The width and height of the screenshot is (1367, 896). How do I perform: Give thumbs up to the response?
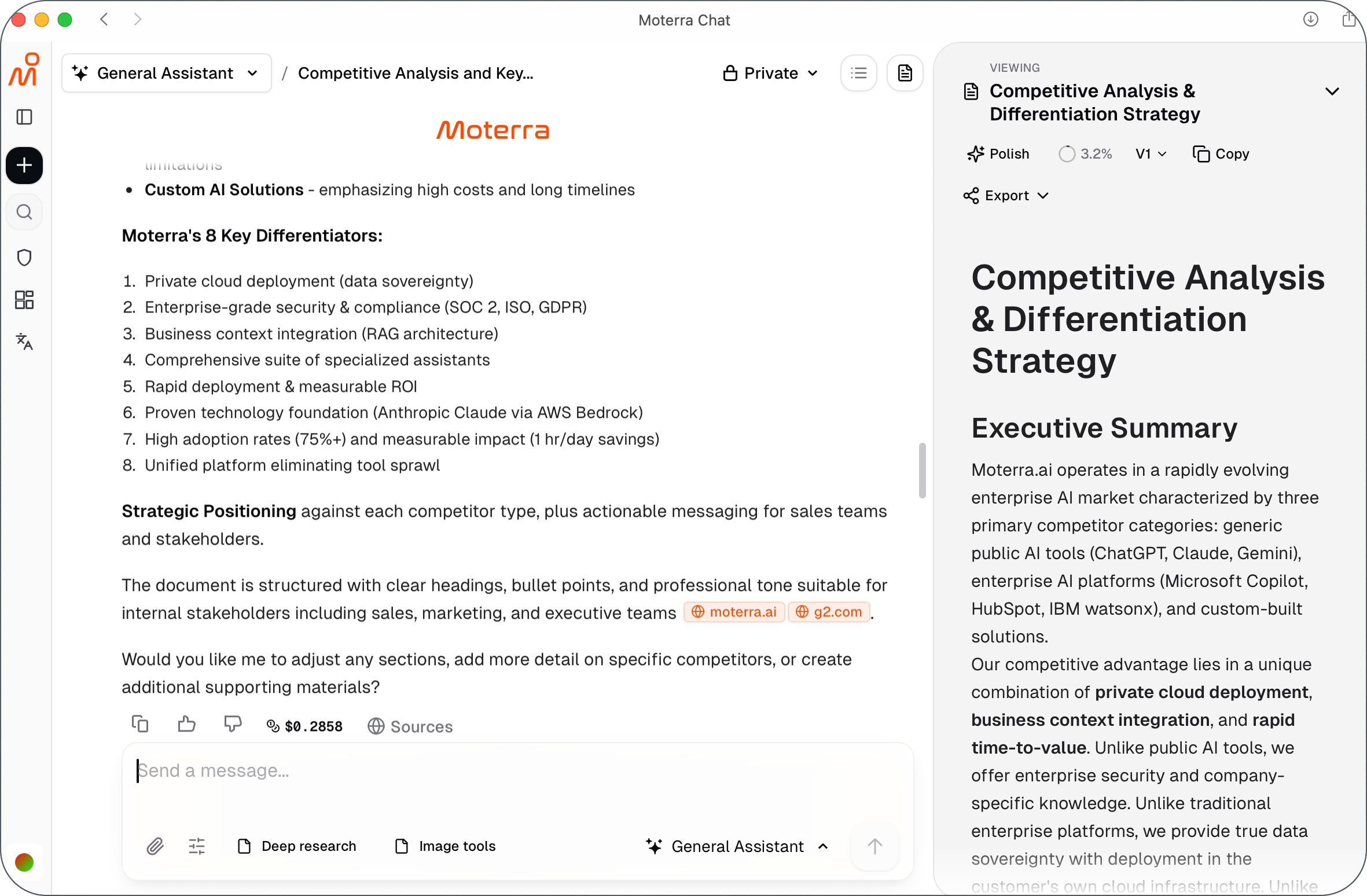(x=186, y=724)
